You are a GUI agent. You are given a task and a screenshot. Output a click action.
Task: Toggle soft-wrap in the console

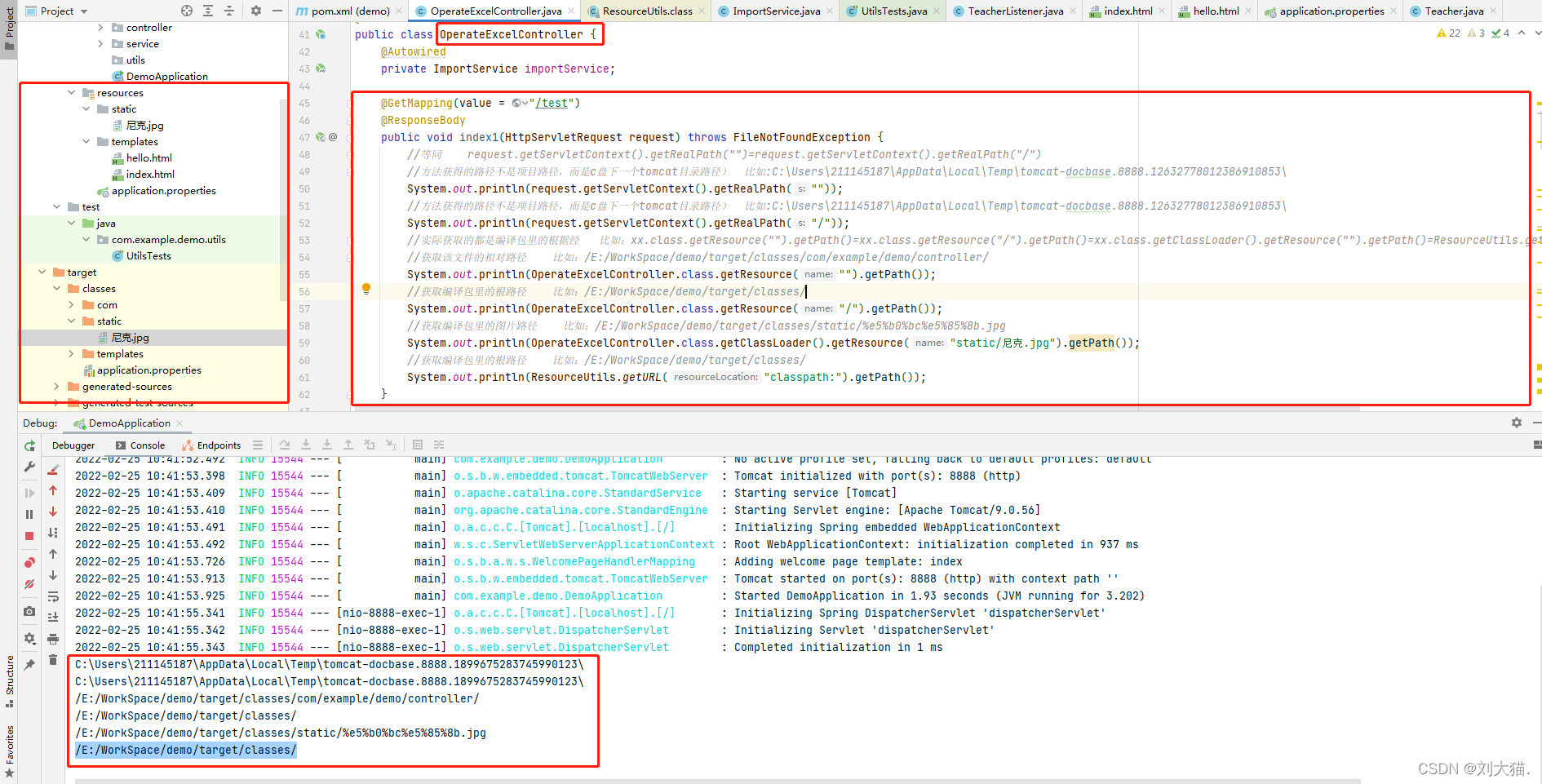pos(53,596)
